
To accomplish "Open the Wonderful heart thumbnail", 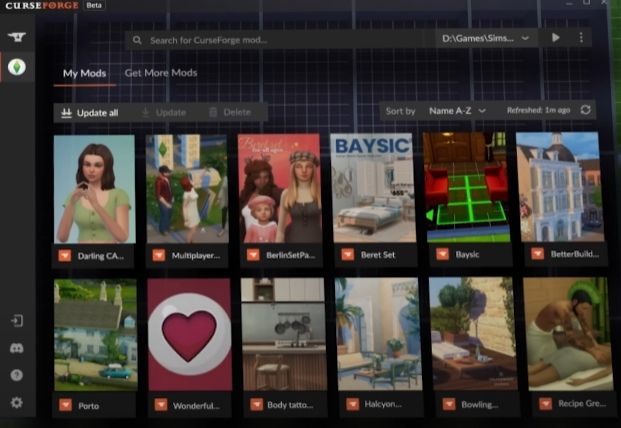I will coord(190,335).
